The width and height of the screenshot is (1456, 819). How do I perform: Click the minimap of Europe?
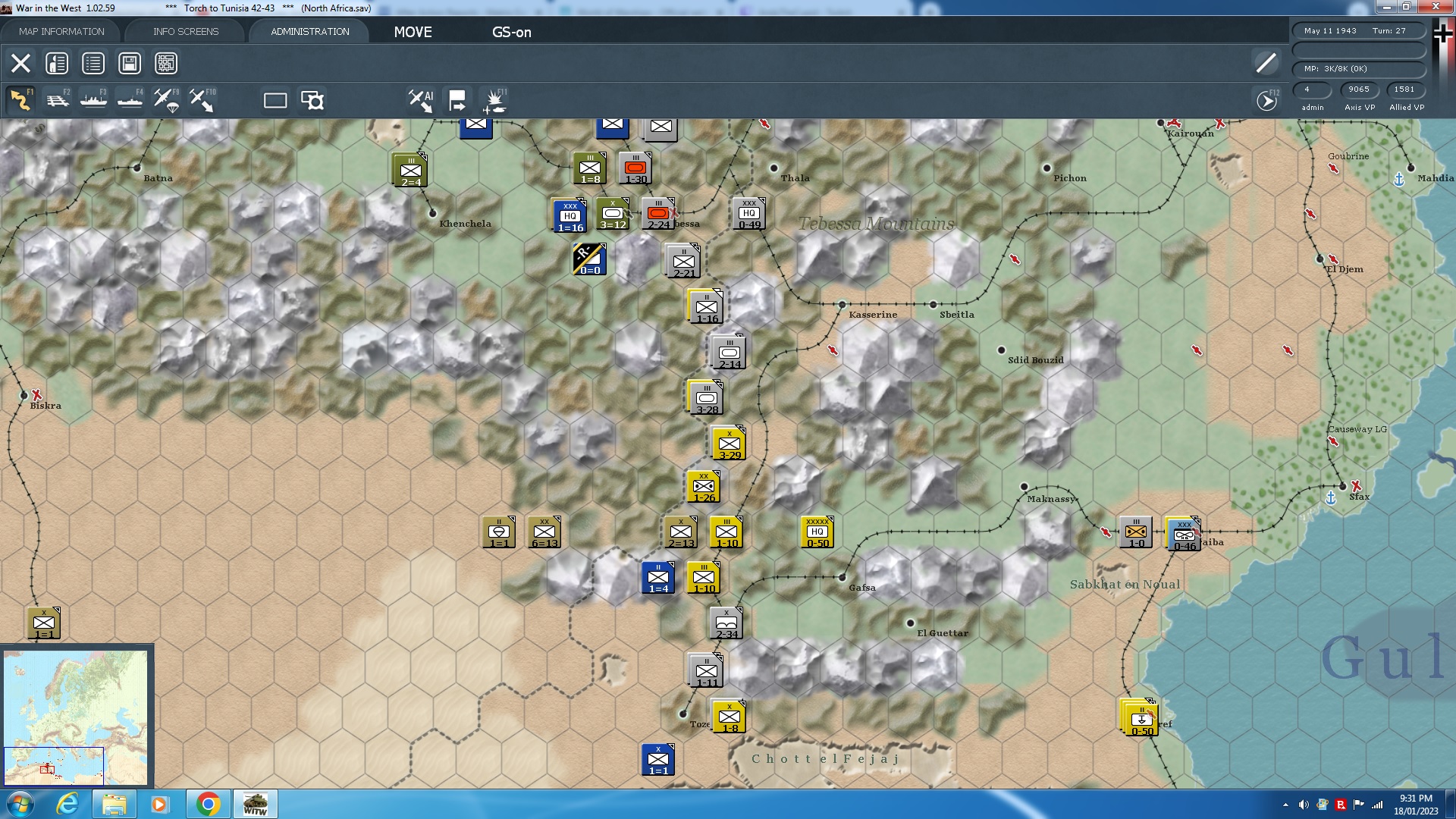pyautogui.click(x=76, y=717)
